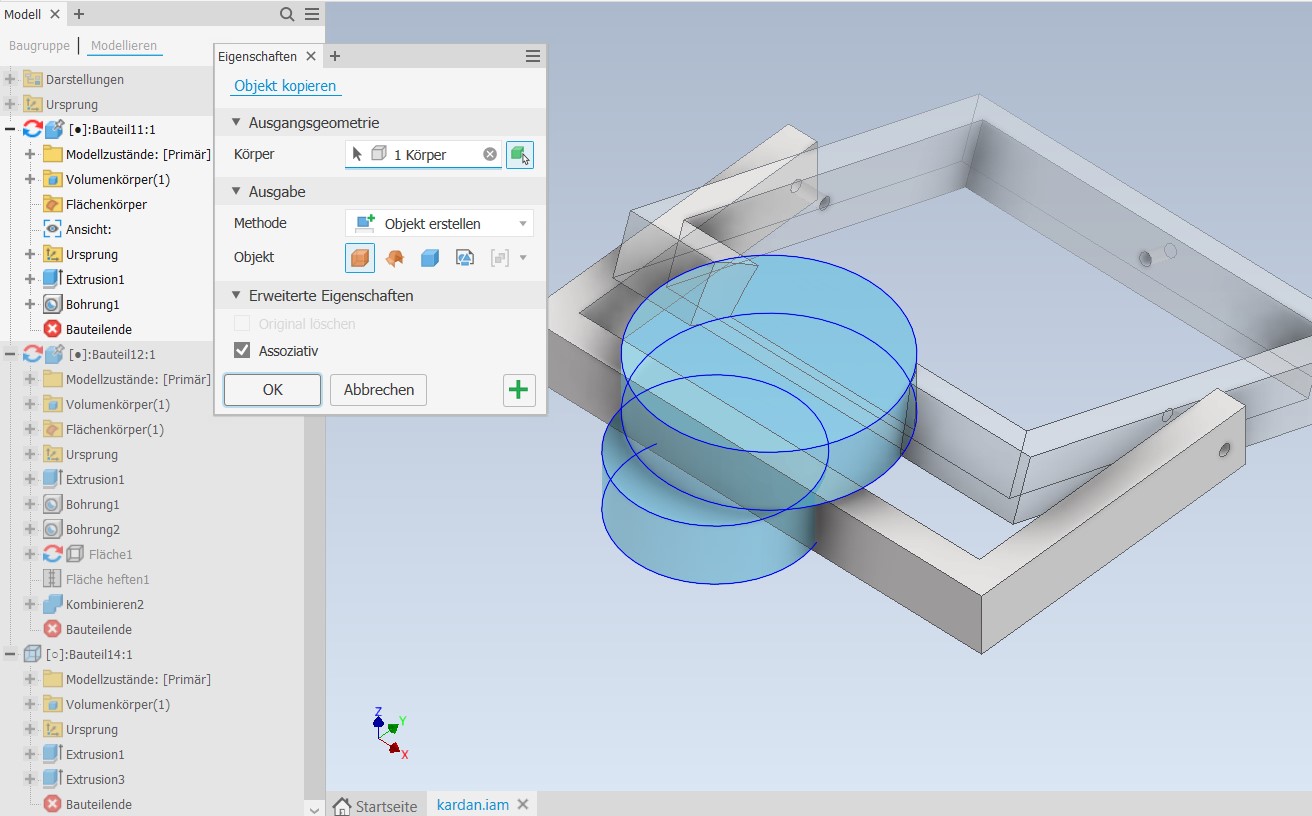
Task: Click the body selection tool icon beside Körper
Action: (519, 155)
